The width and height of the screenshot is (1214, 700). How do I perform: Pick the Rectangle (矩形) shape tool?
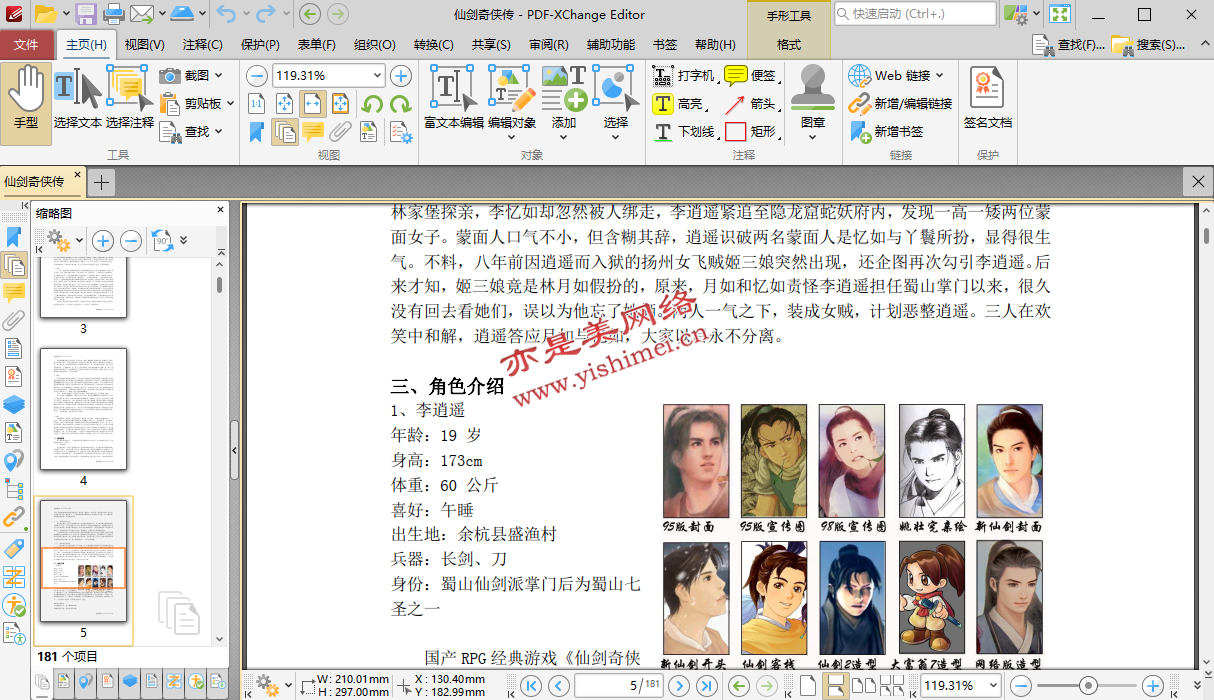pos(750,131)
